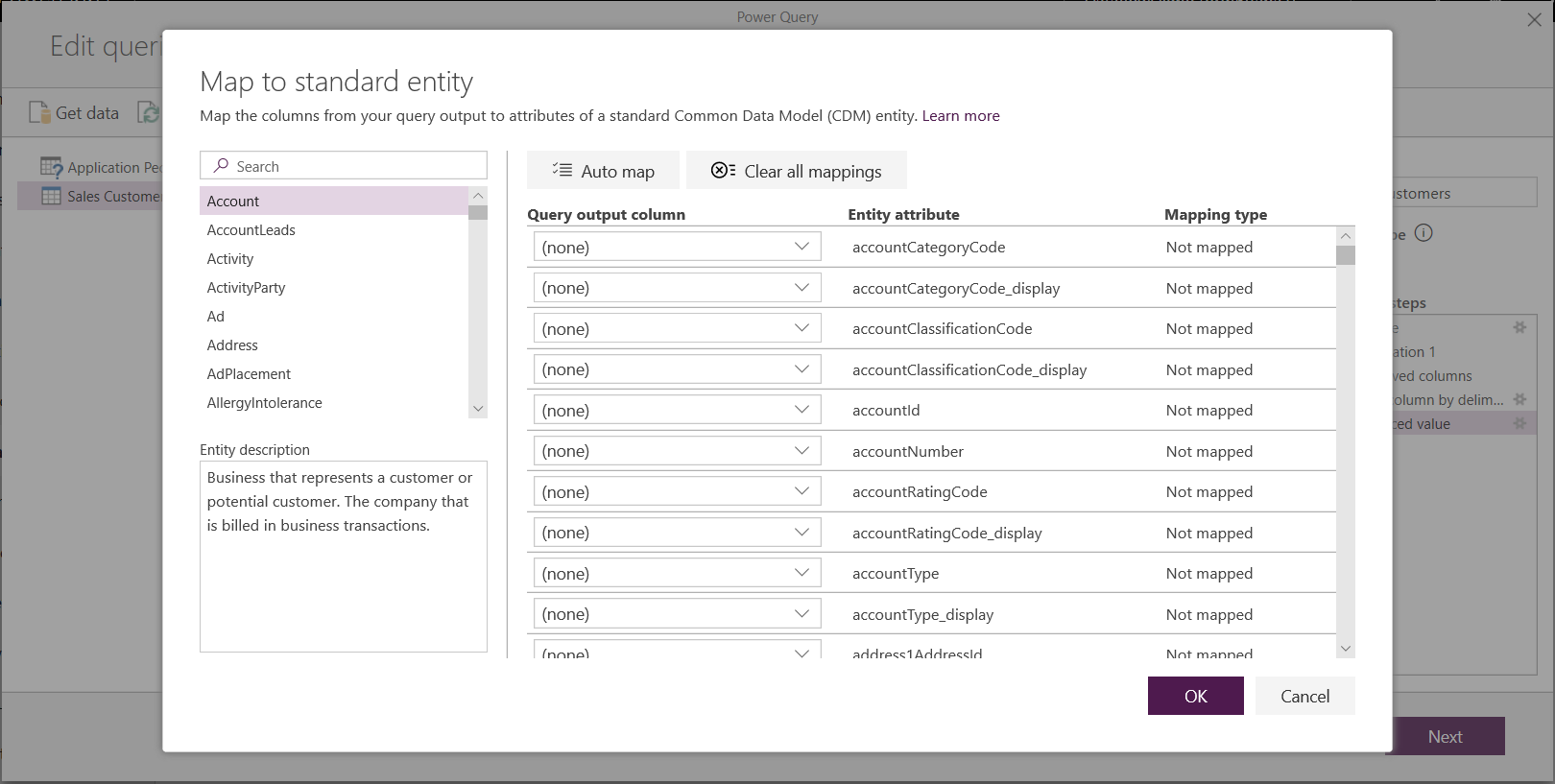Viewport: 1555px width, 784px height.
Task: Click the Application Performance query icon
Action: click(x=51, y=167)
